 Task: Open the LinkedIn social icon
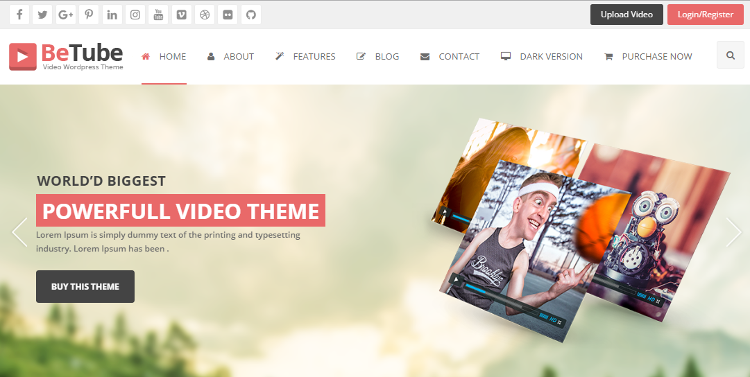[112, 15]
